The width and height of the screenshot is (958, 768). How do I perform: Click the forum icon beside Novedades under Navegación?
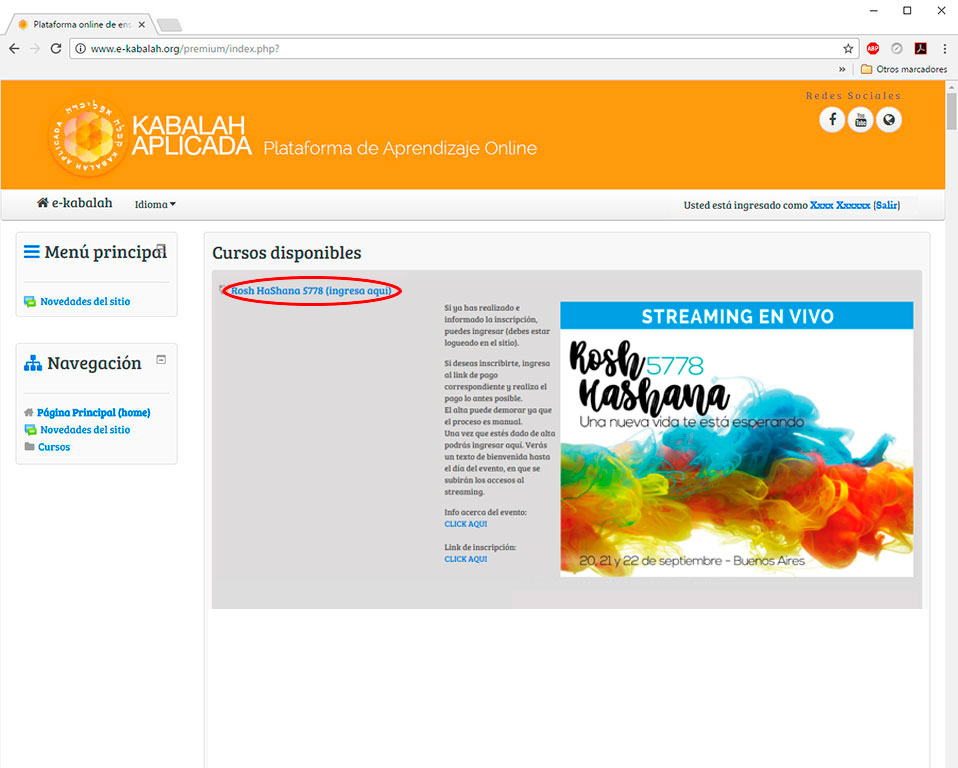click(x=30, y=430)
